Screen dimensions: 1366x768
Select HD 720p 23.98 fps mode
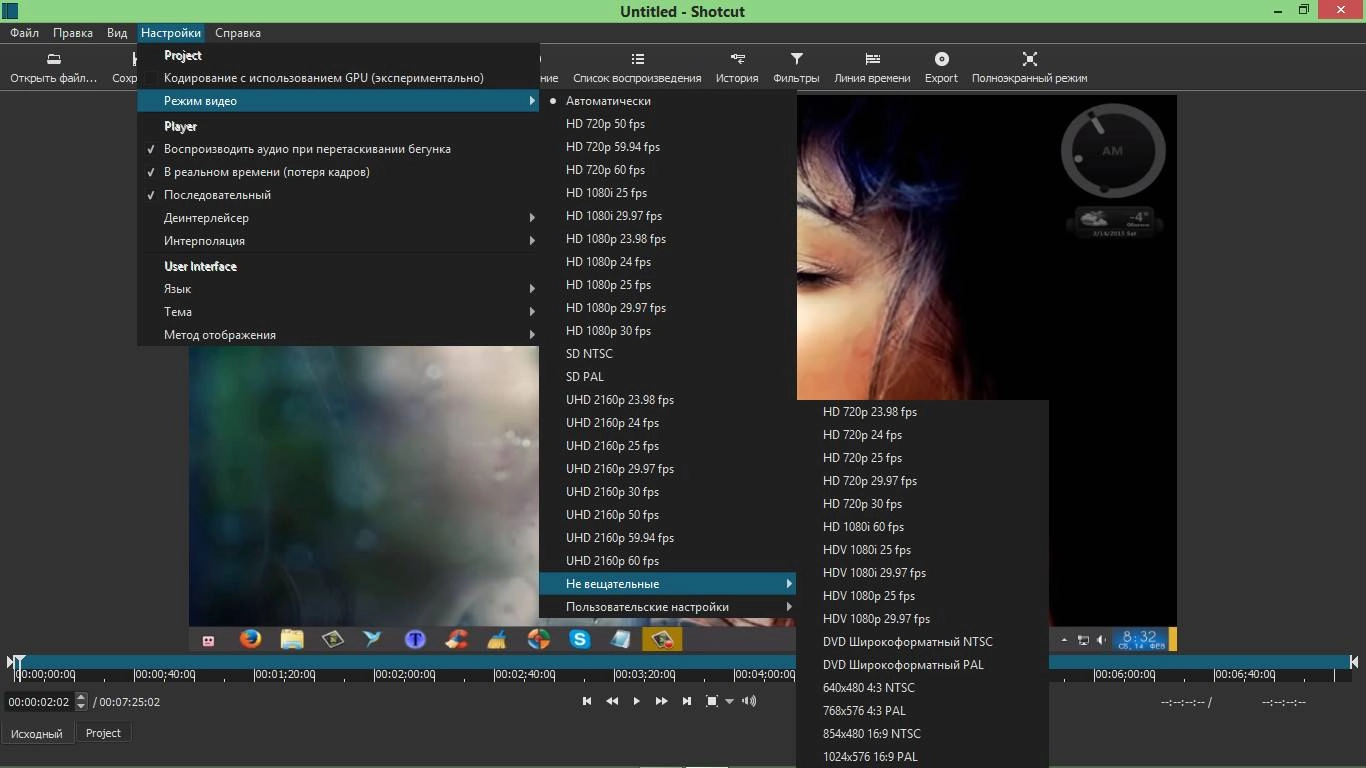pyautogui.click(x=923, y=412)
